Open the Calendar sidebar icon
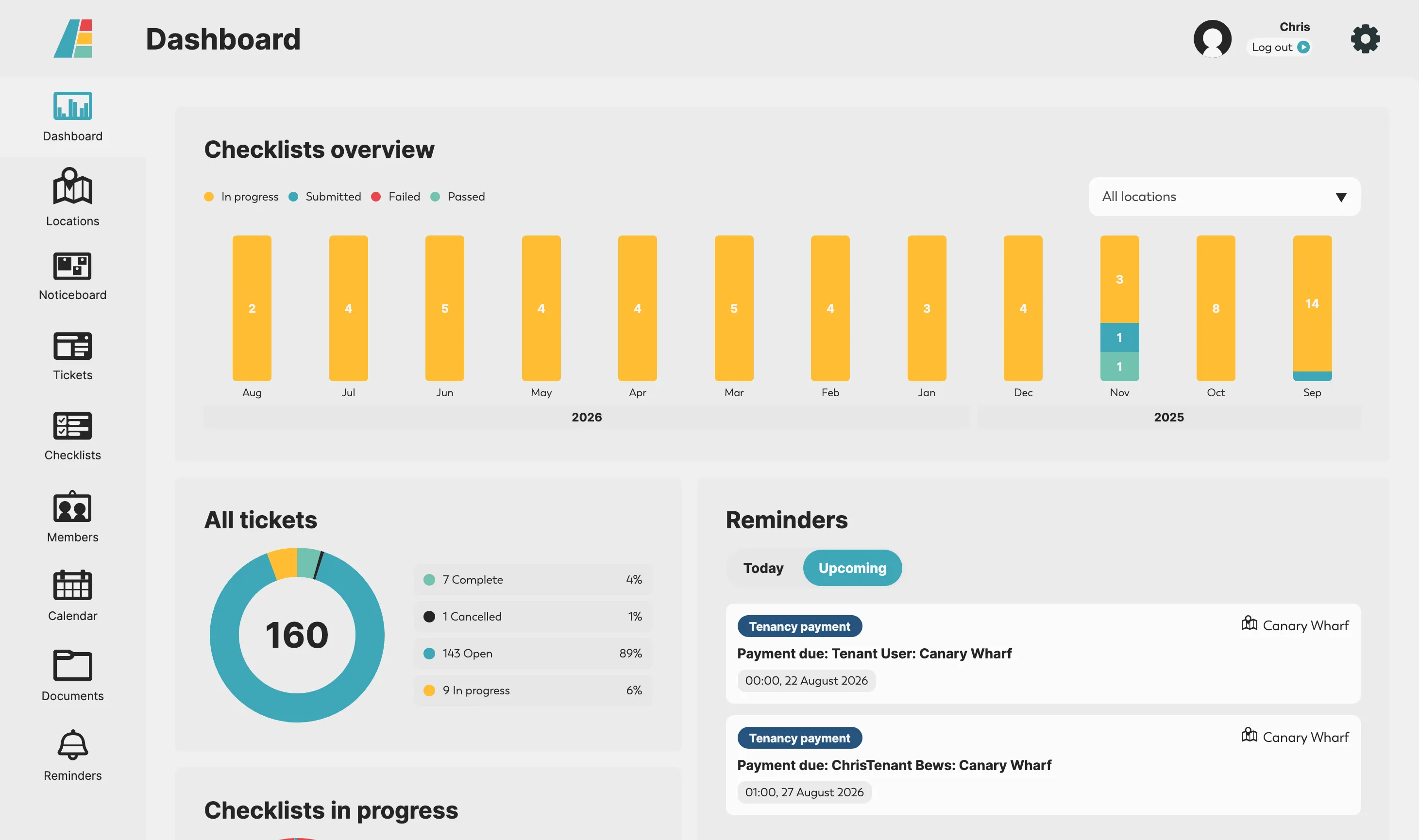 pos(72,585)
